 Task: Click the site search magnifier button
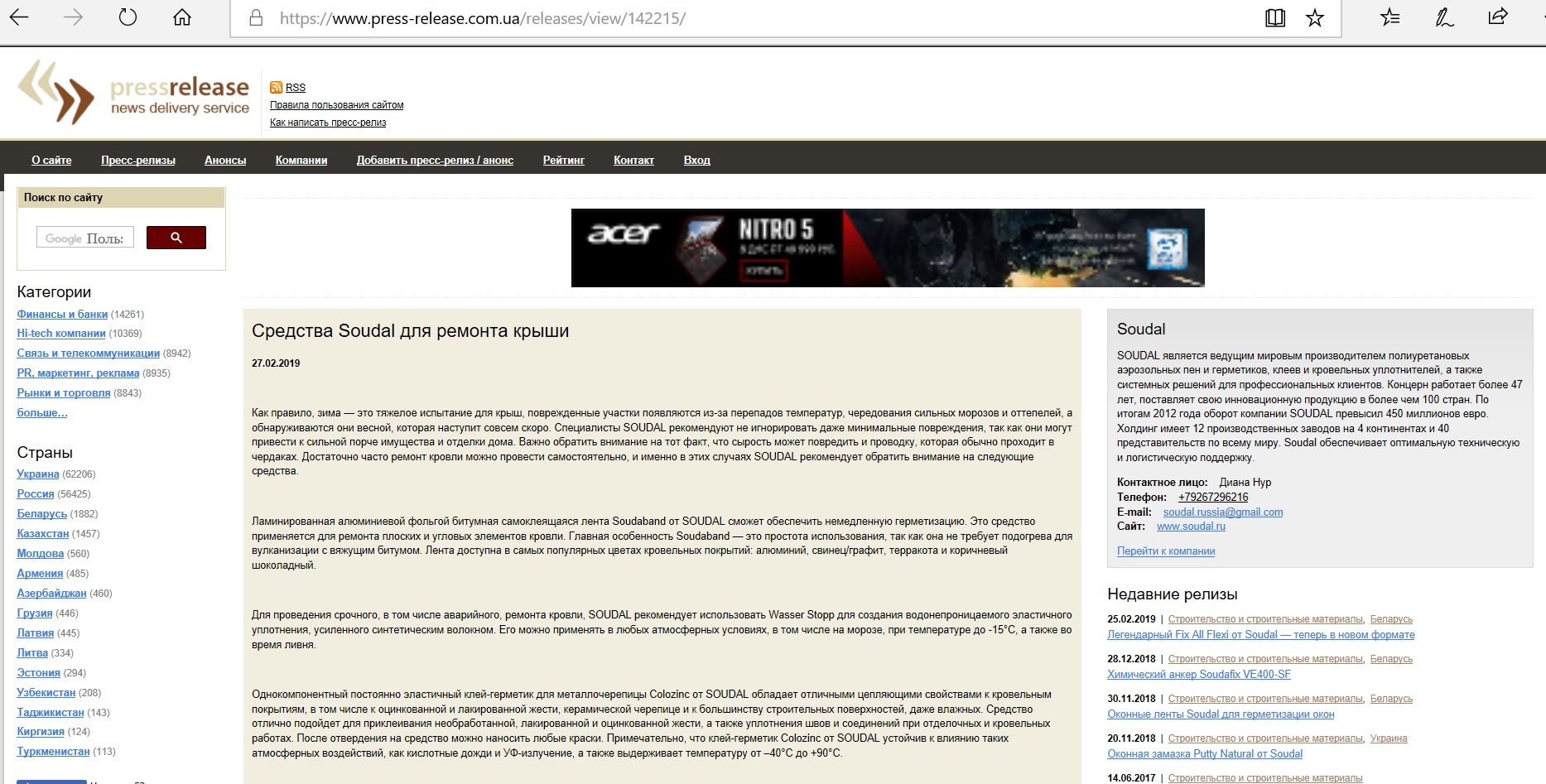pos(176,238)
